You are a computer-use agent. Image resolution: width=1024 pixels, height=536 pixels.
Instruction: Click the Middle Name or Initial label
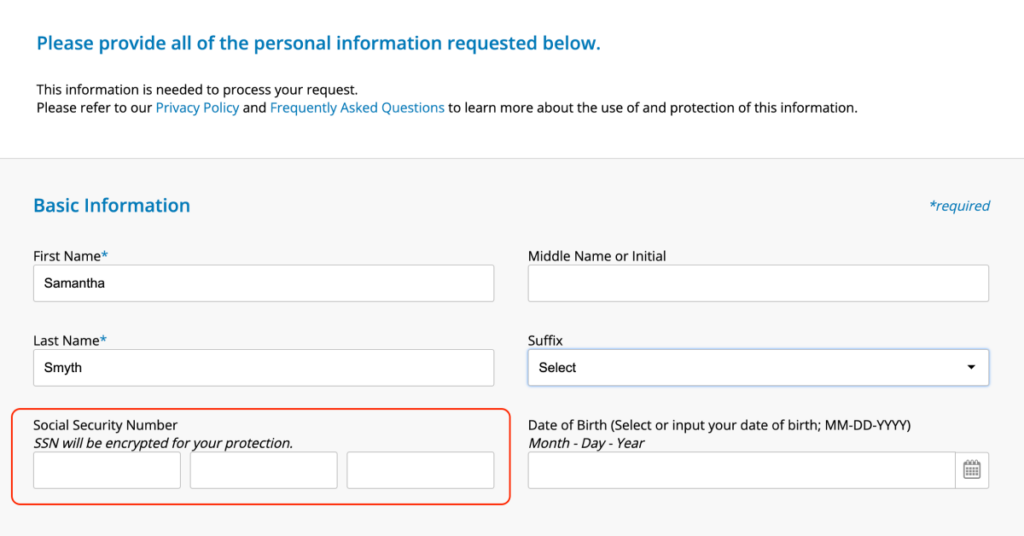click(597, 256)
